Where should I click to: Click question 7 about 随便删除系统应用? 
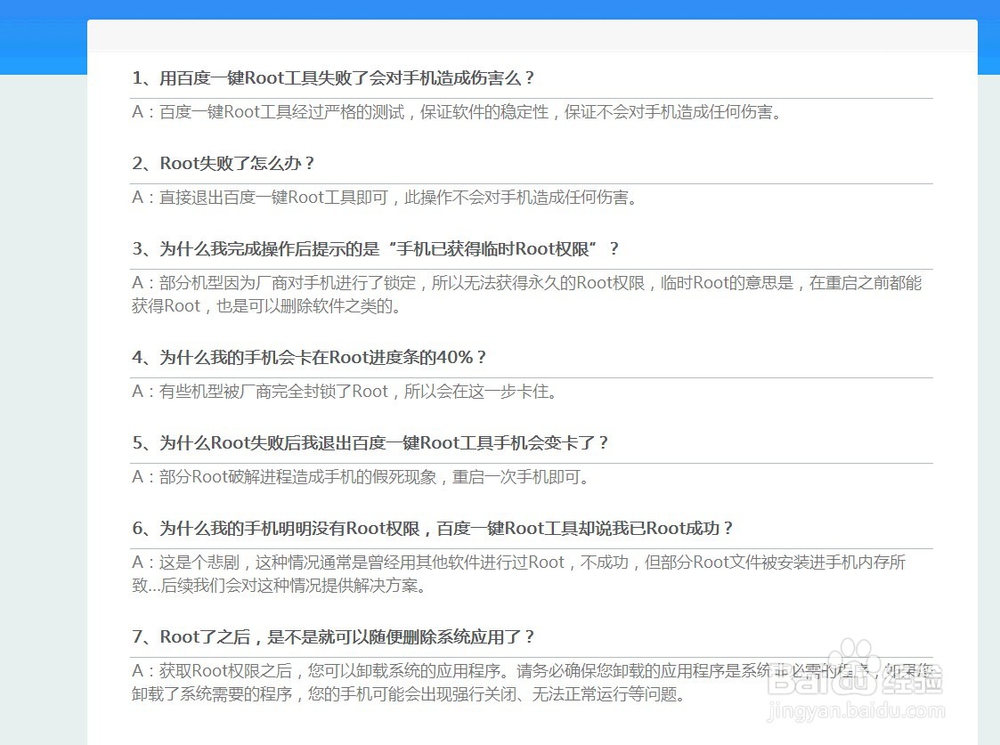(333, 637)
